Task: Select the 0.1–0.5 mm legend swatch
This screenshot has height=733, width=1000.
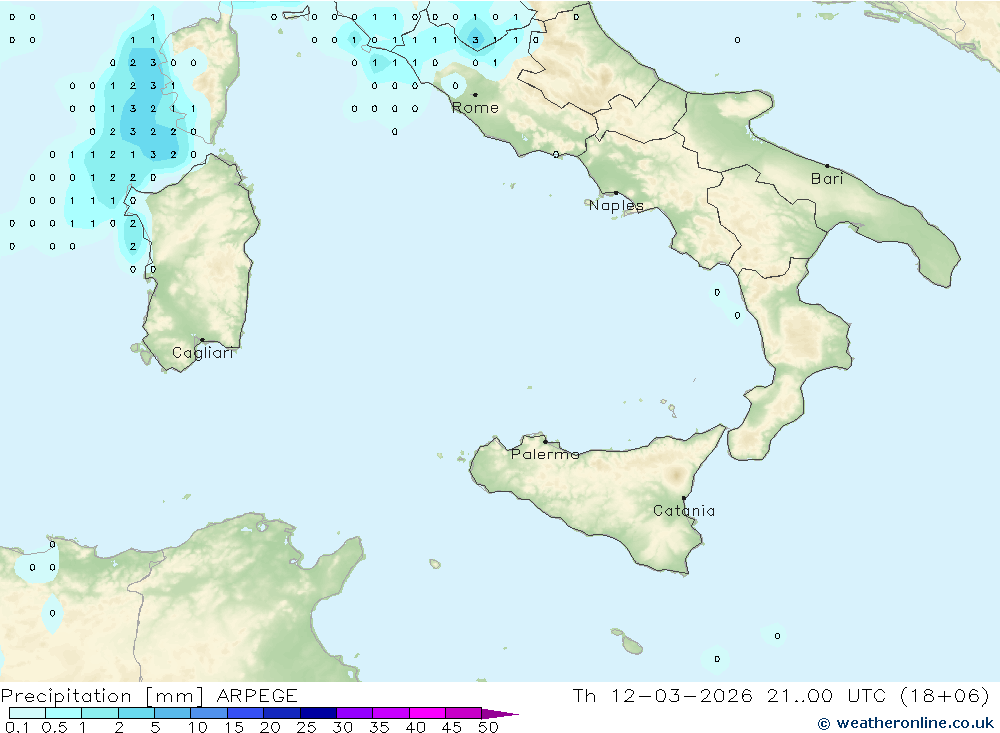Action: tap(27, 713)
